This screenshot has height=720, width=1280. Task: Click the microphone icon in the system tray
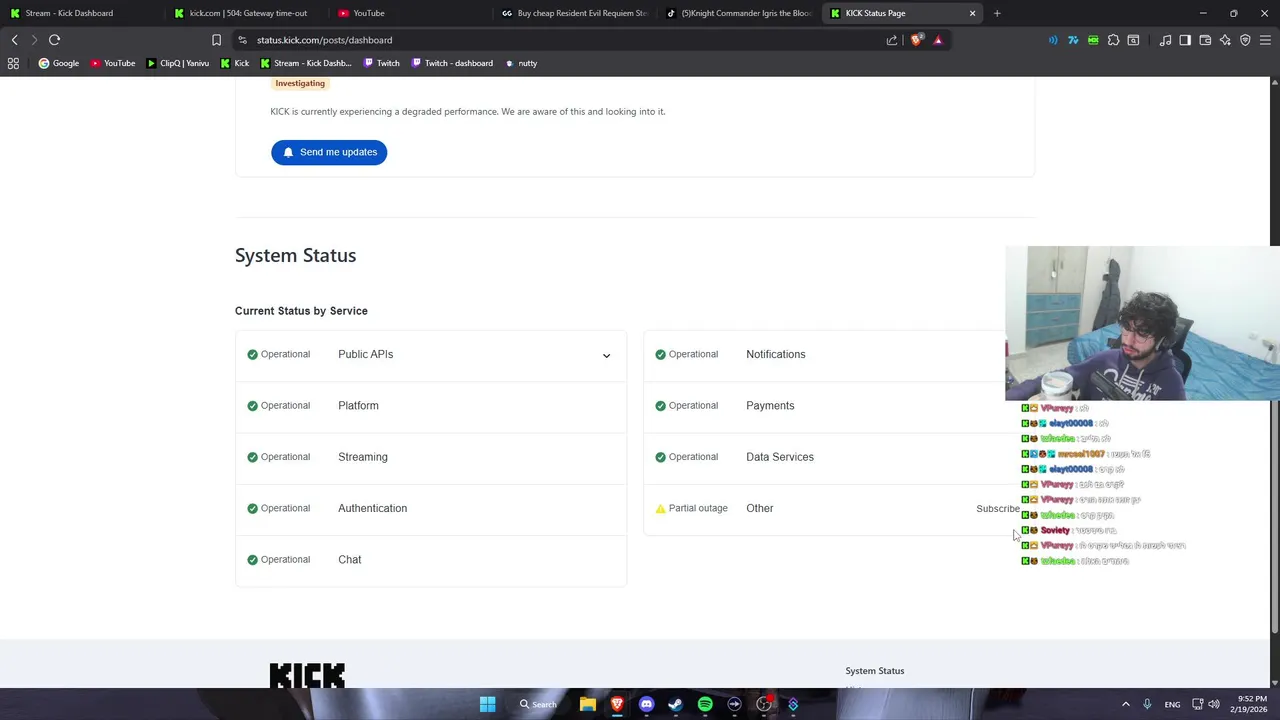(x=1147, y=704)
